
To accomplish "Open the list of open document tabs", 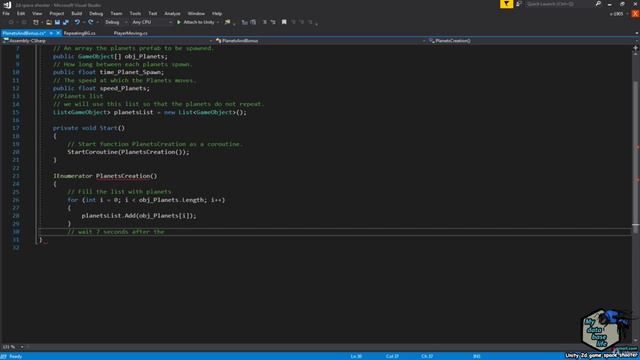I will pyautogui.click(x=637, y=33).
